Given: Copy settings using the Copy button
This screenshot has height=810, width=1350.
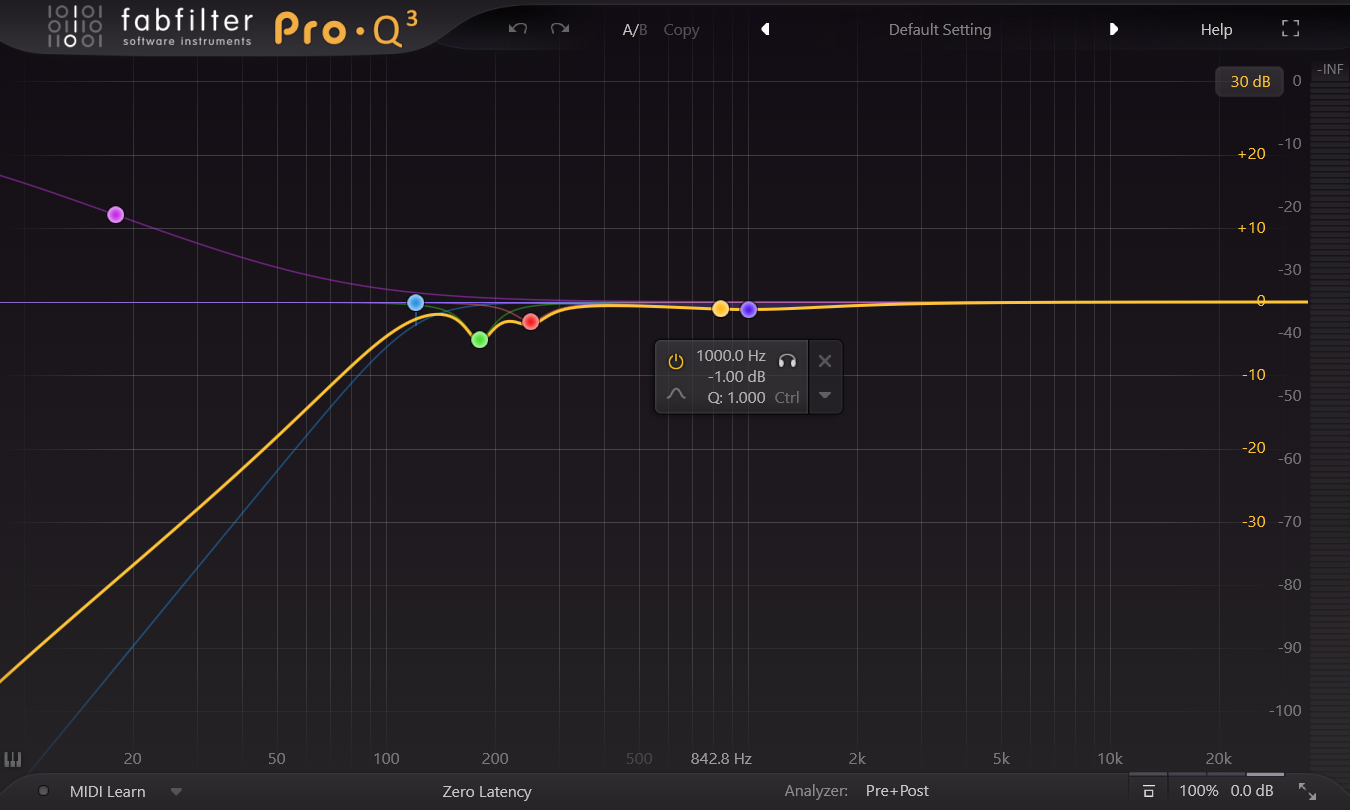Looking at the screenshot, I should pyautogui.click(x=681, y=30).
